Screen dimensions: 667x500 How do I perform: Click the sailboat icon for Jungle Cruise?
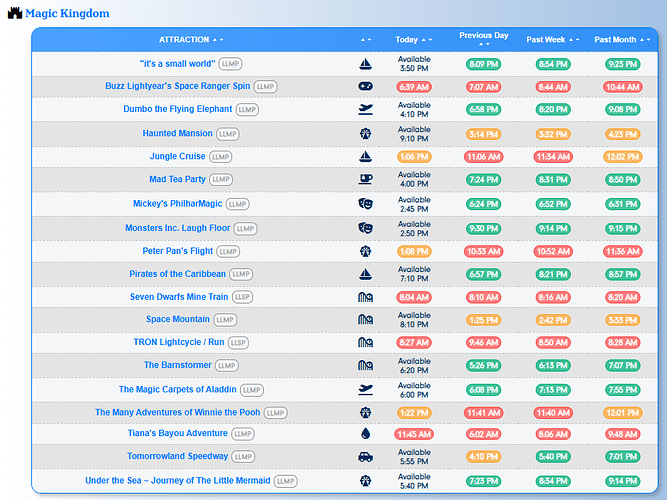[365, 157]
